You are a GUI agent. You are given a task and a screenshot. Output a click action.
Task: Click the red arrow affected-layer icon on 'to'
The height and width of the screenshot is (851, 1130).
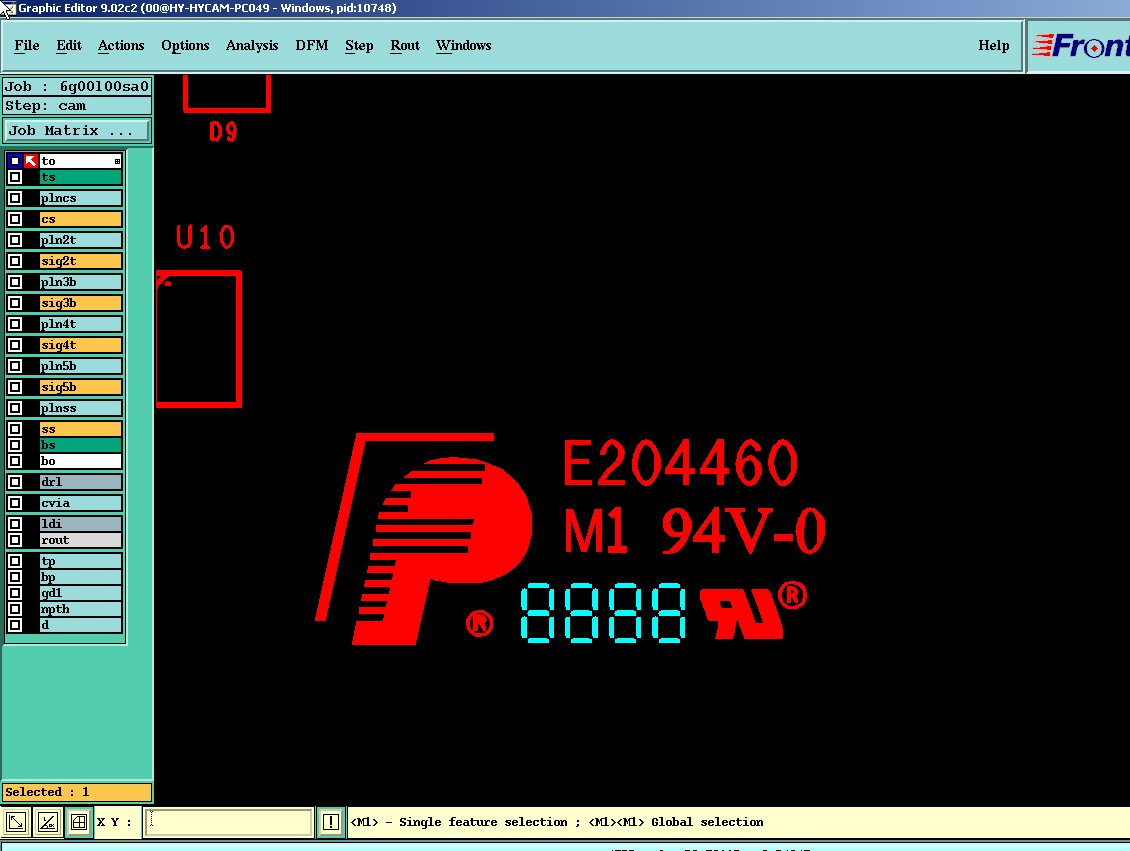pyautogui.click(x=30, y=161)
